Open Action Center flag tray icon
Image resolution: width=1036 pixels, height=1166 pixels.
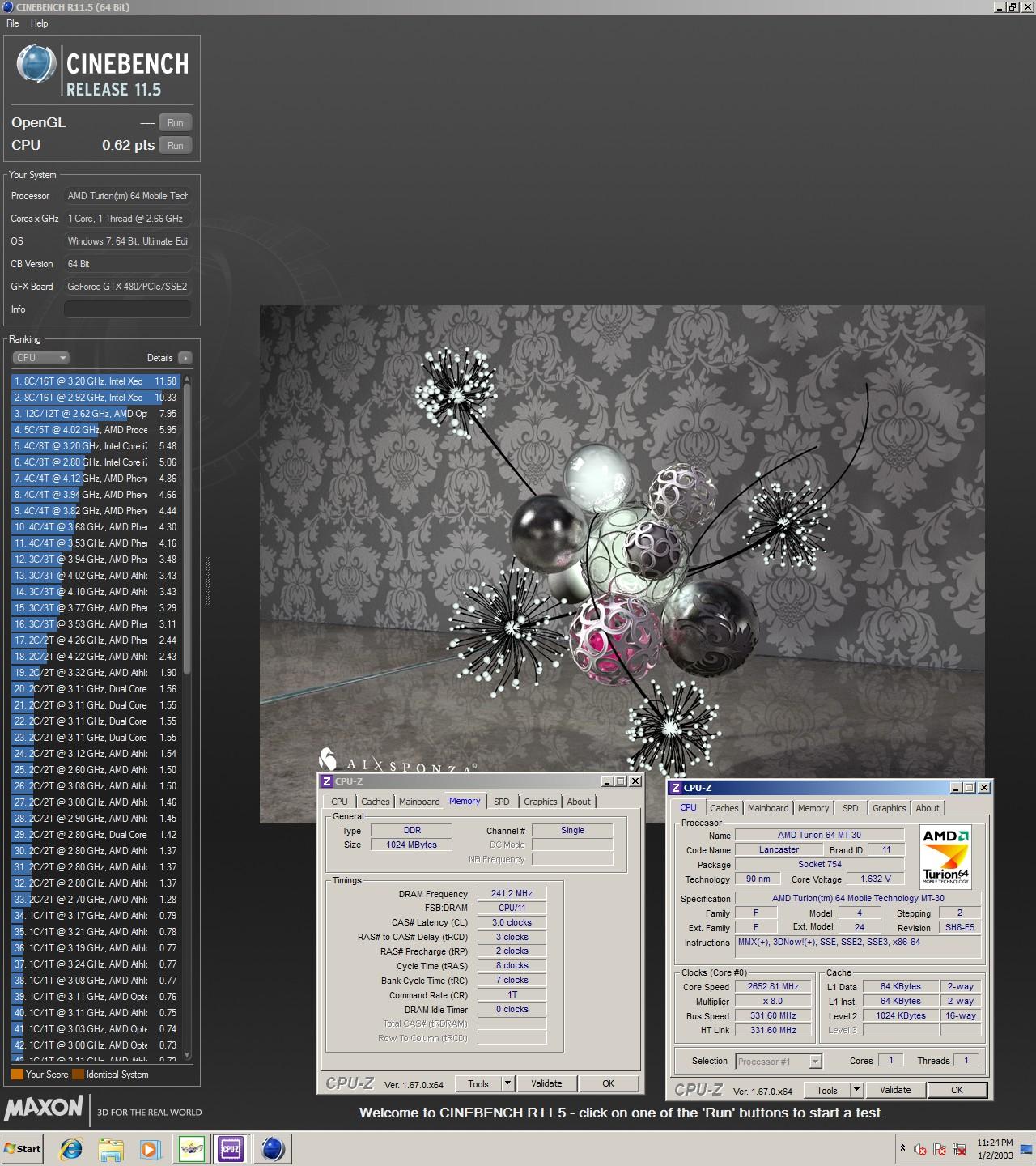(940, 1149)
